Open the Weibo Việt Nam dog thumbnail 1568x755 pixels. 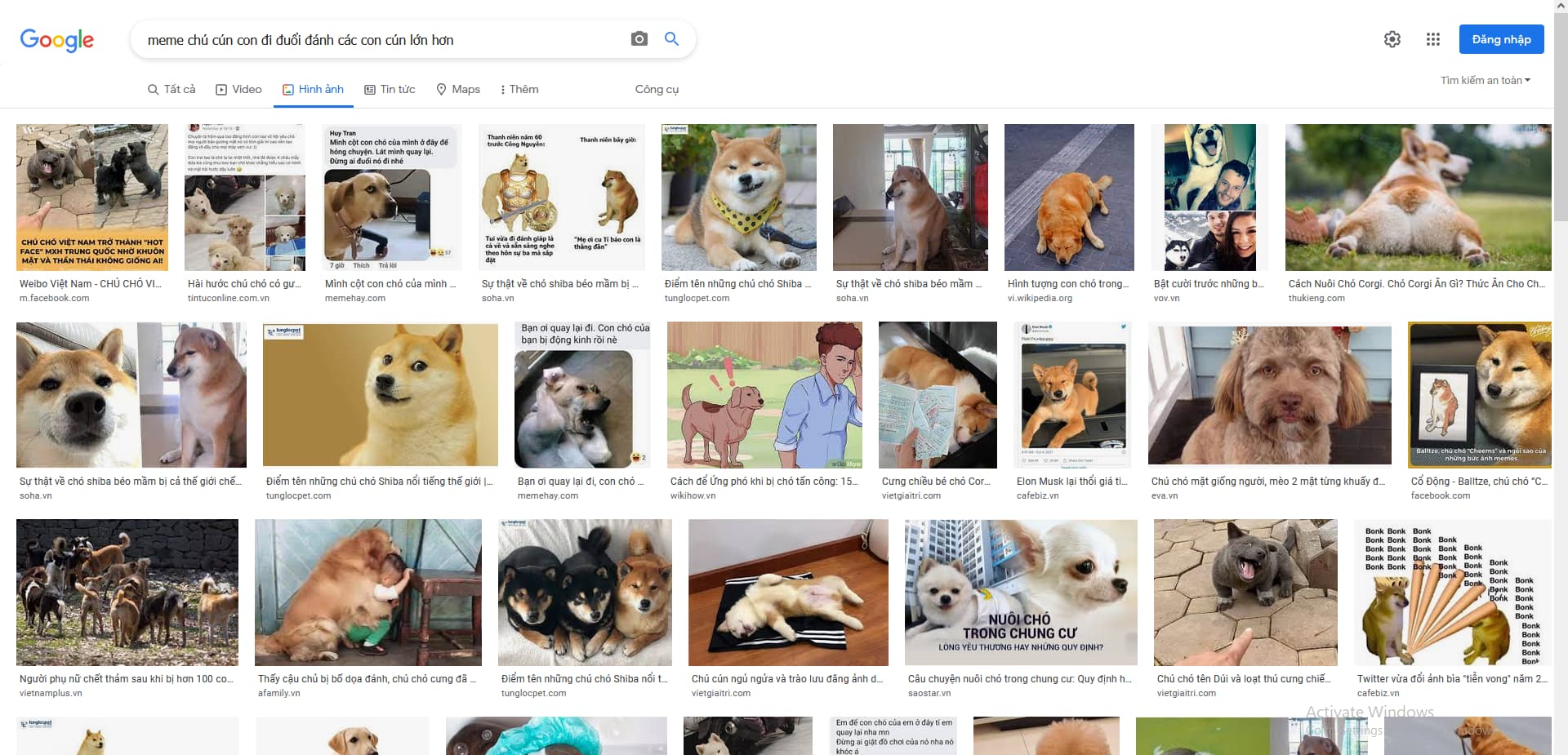[92, 198]
